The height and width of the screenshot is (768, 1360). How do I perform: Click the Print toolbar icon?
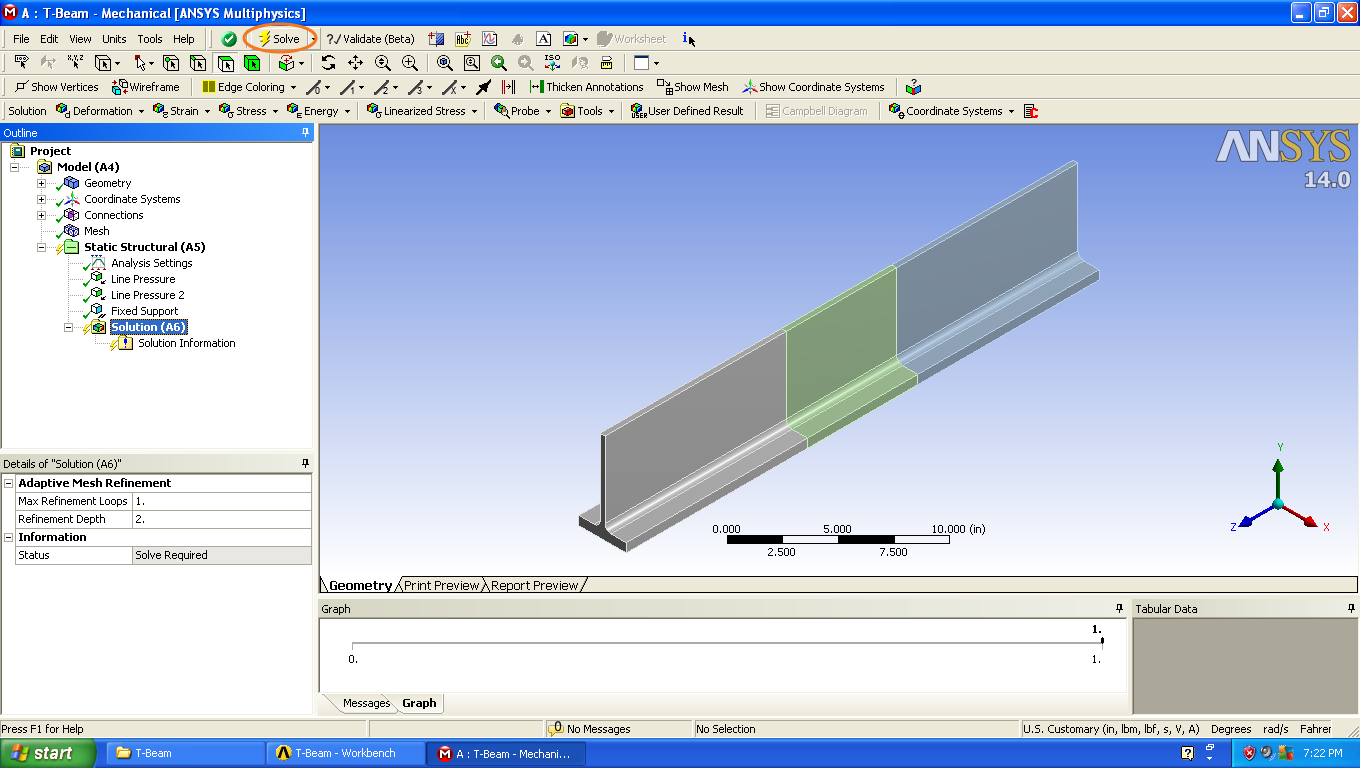click(x=606, y=63)
